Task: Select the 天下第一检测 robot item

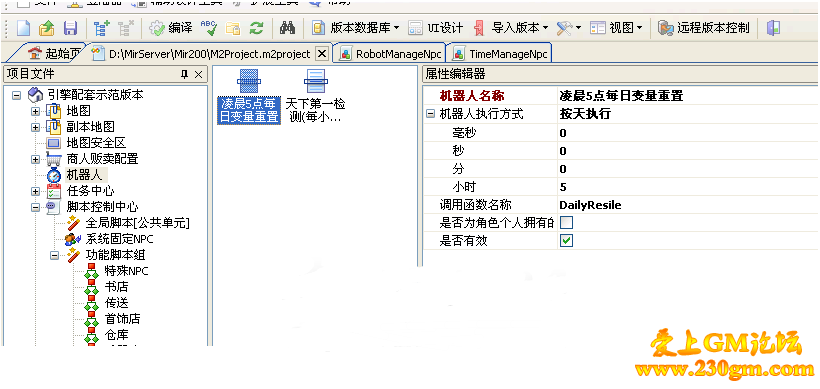Action: click(x=315, y=95)
